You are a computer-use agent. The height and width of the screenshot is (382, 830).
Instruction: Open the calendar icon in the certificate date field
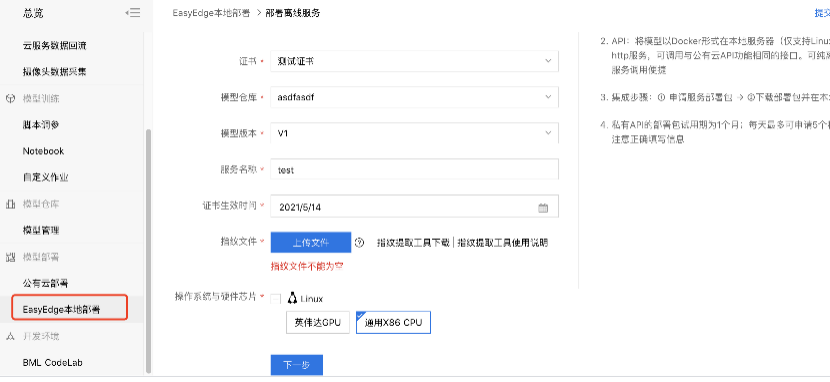pos(543,207)
